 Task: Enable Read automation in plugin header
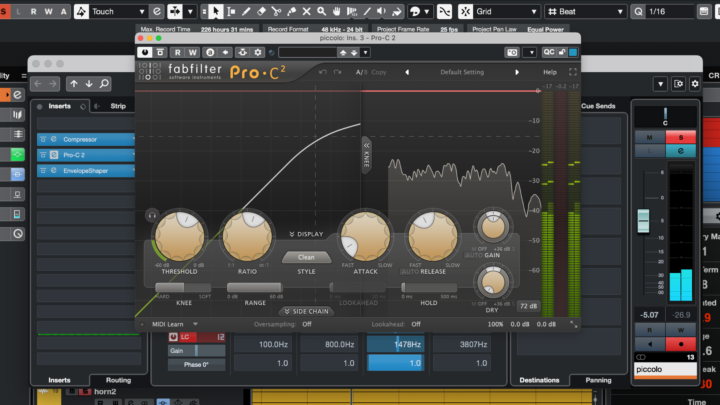point(178,52)
